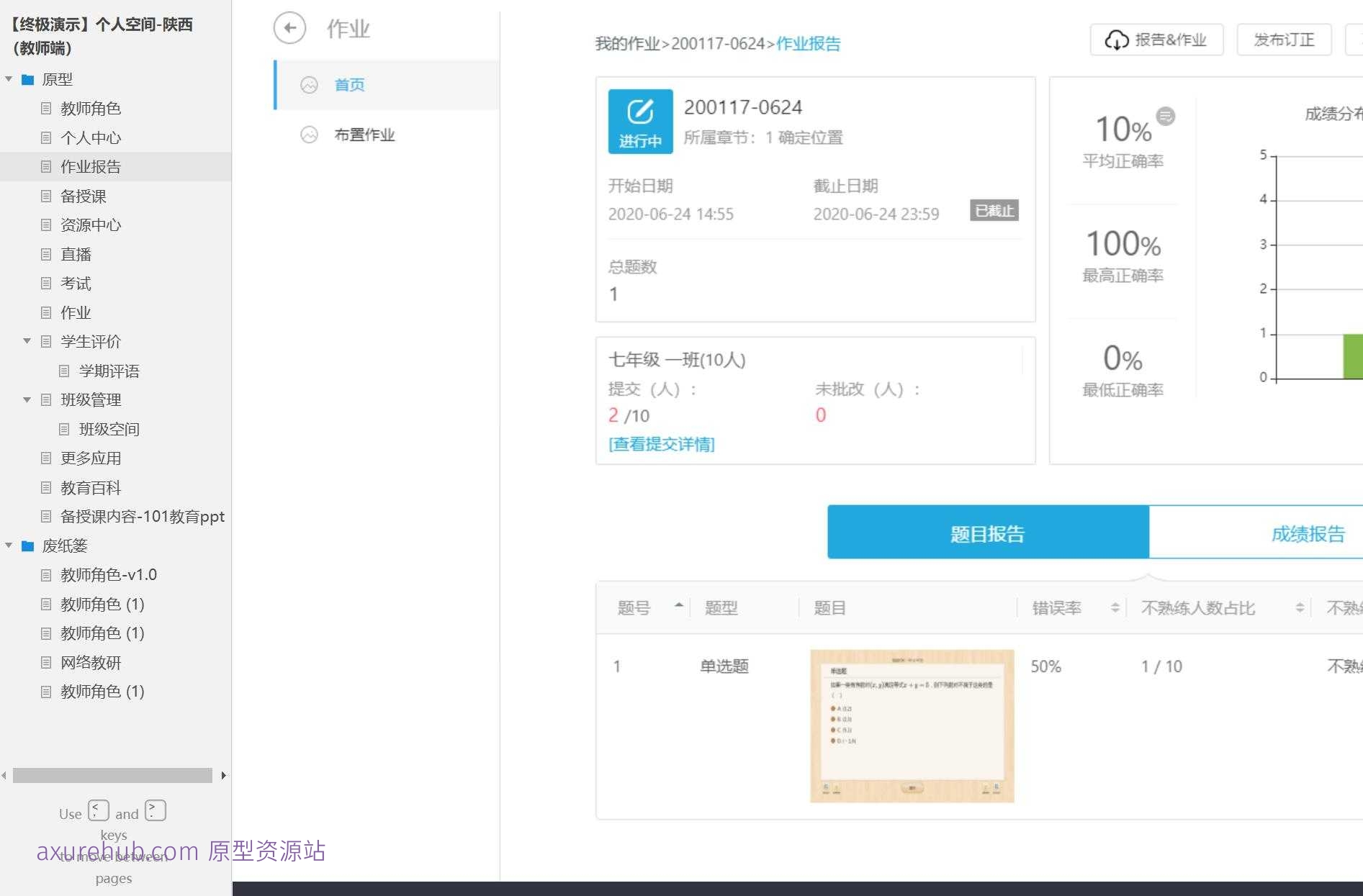Viewport: 1363px width, 896px height.
Task: Click the 发布订正 button
Action: pyautogui.click(x=1285, y=40)
